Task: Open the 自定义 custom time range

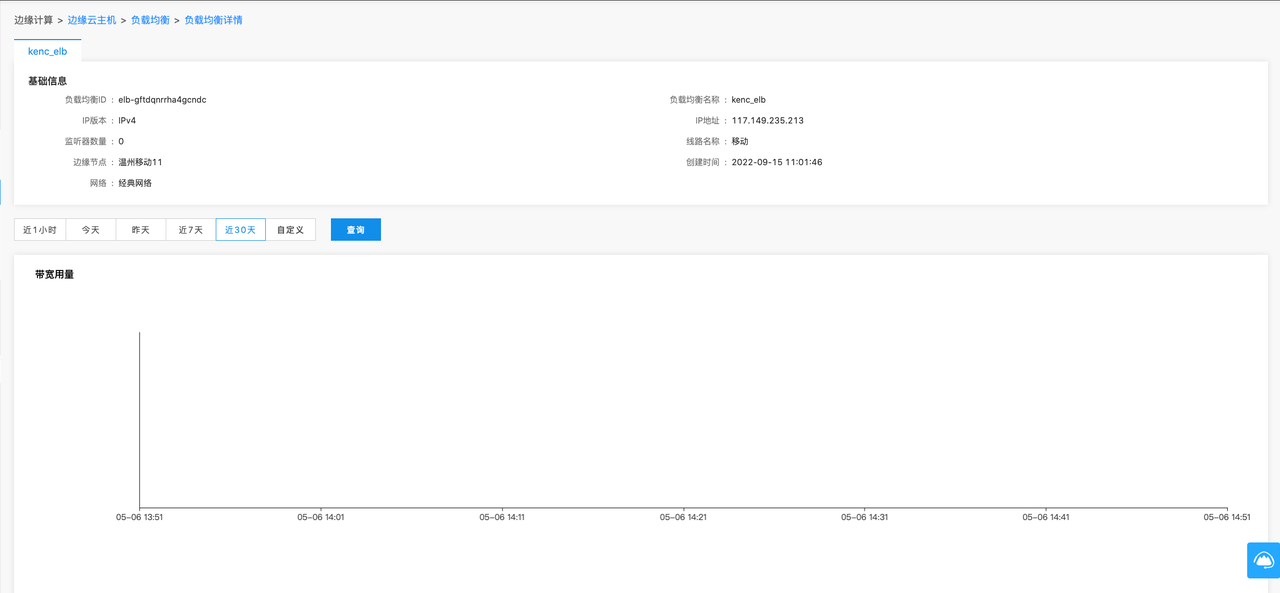Action: click(291, 230)
